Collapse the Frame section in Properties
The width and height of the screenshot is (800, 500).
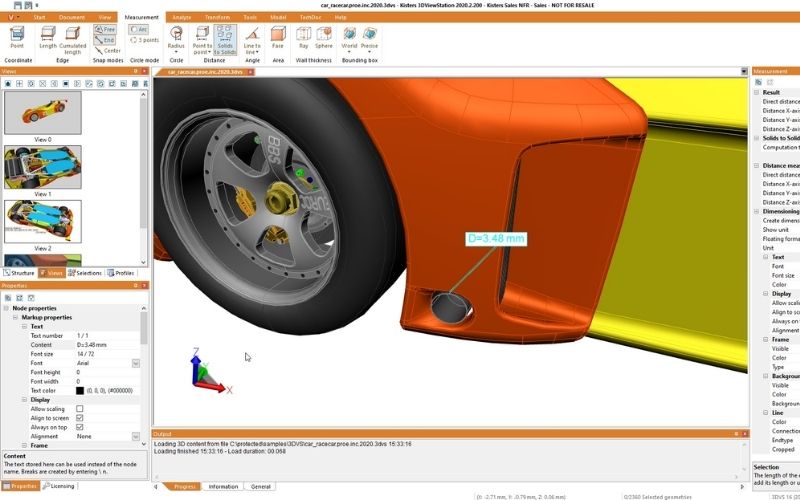pyautogui.click(x=24, y=445)
